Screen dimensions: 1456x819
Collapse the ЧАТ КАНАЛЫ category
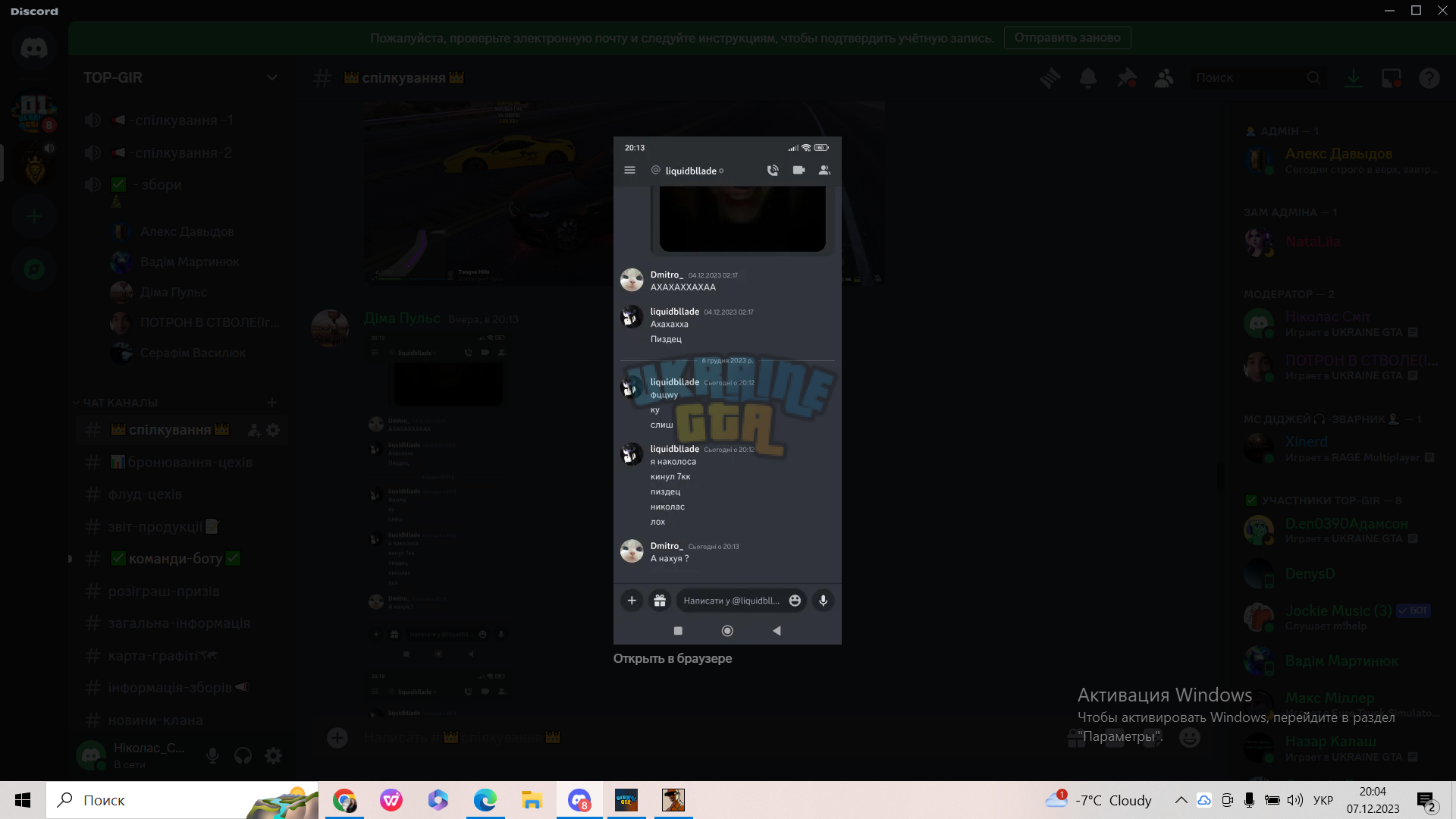(x=116, y=403)
